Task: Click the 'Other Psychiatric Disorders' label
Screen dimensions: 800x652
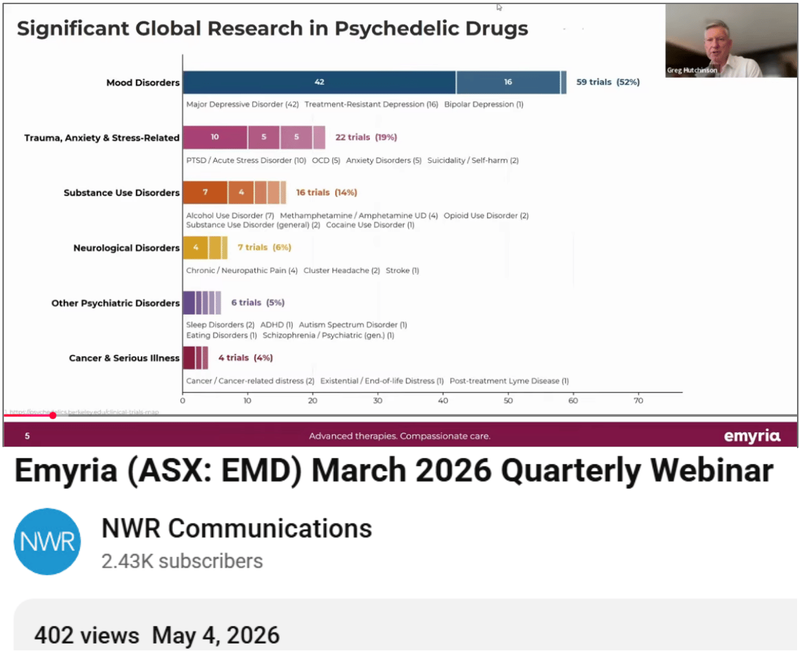Action: coord(115,303)
